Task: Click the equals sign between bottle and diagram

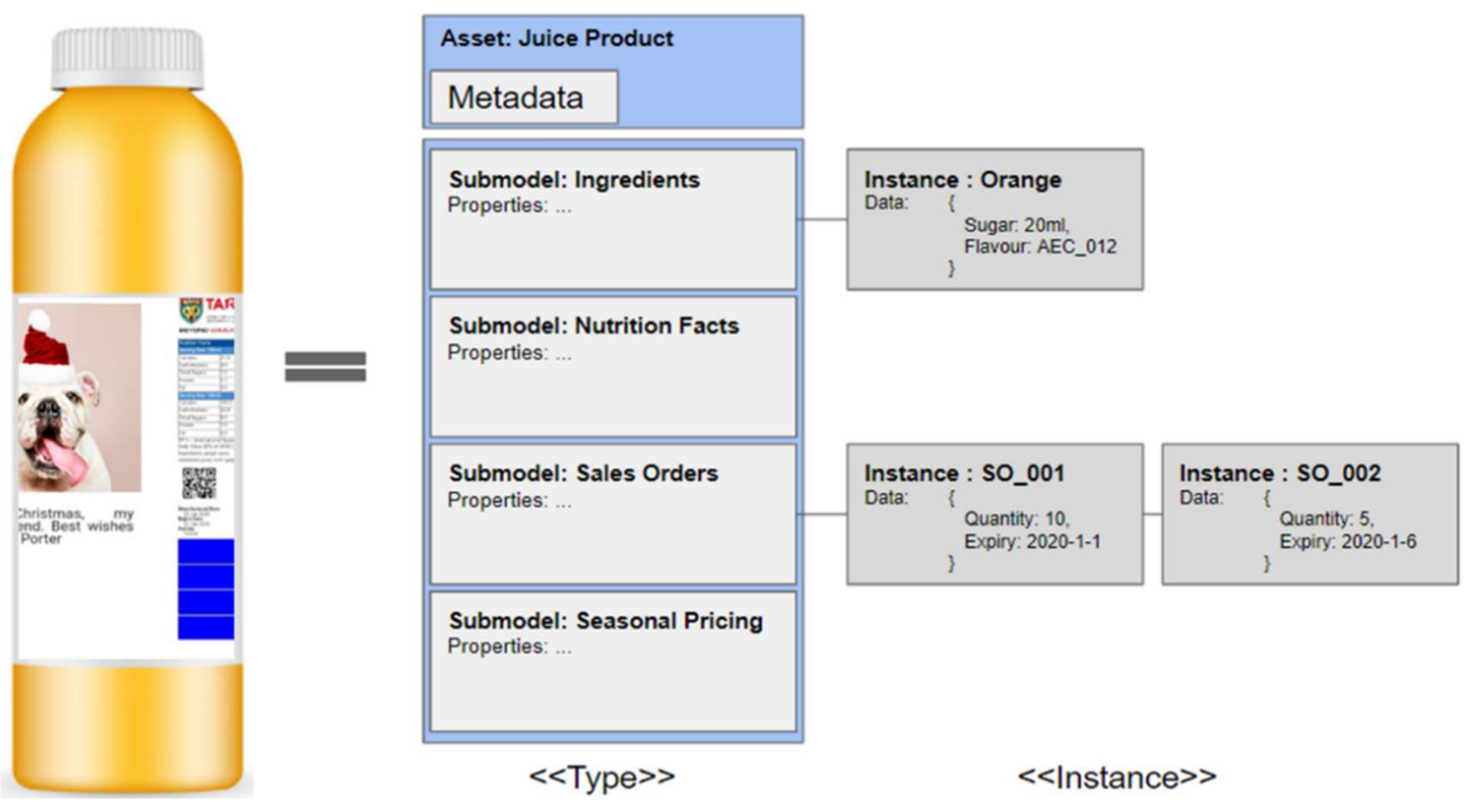Action: (x=325, y=366)
